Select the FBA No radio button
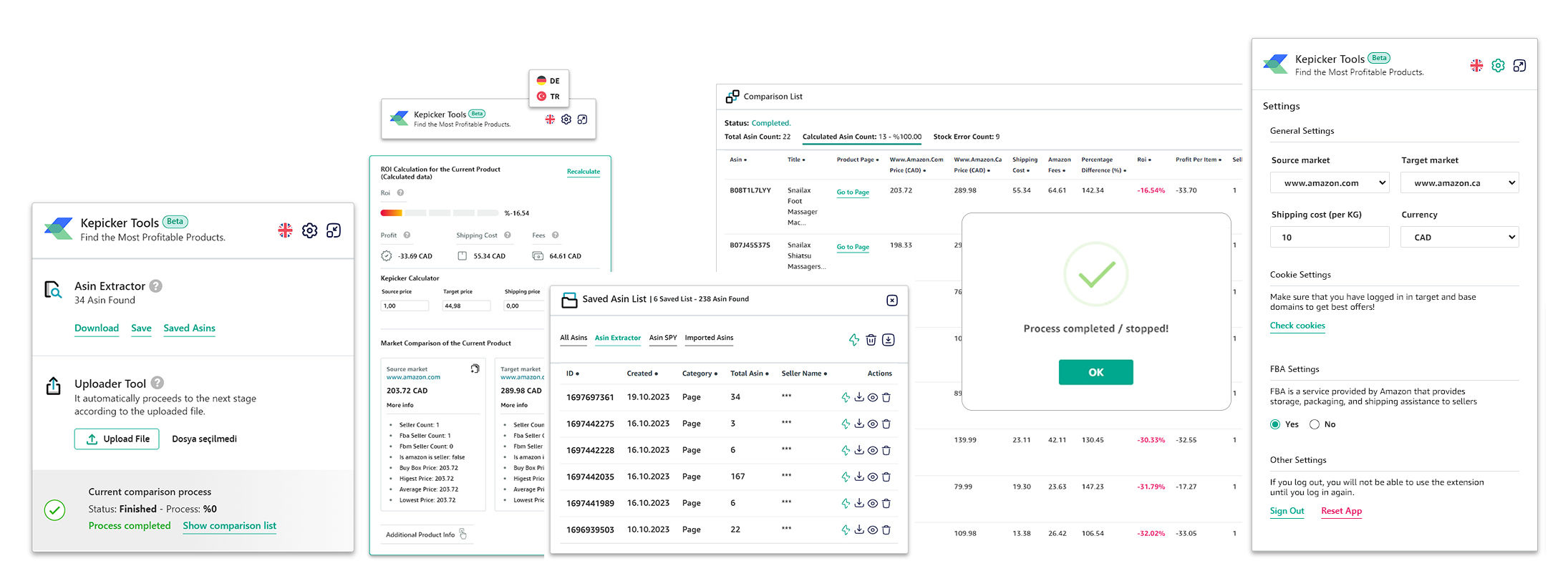This screenshot has height=566, width=1568. coord(1315,424)
